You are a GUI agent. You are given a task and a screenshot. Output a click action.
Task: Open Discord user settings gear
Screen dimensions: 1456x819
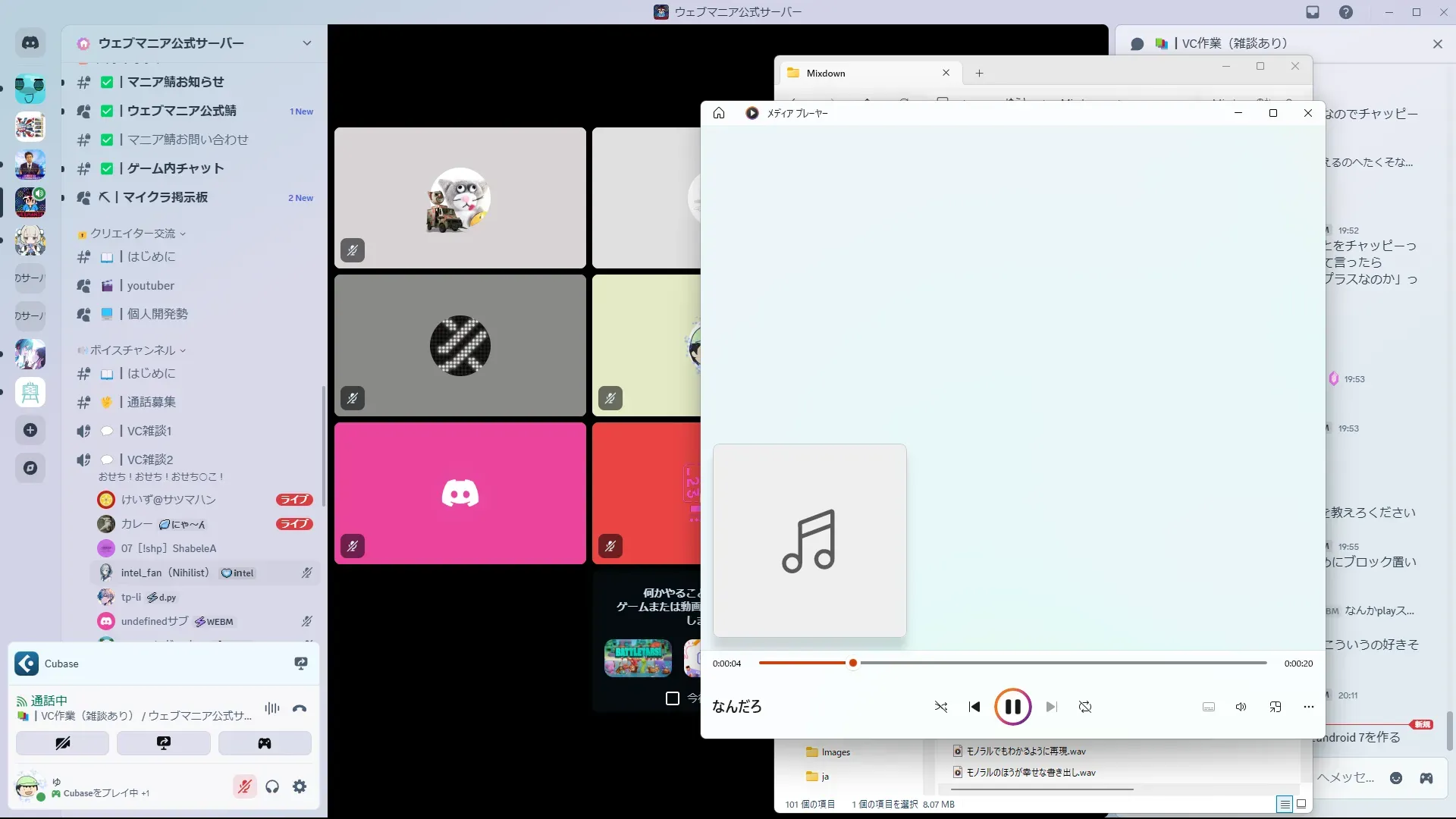coord(300,786)
